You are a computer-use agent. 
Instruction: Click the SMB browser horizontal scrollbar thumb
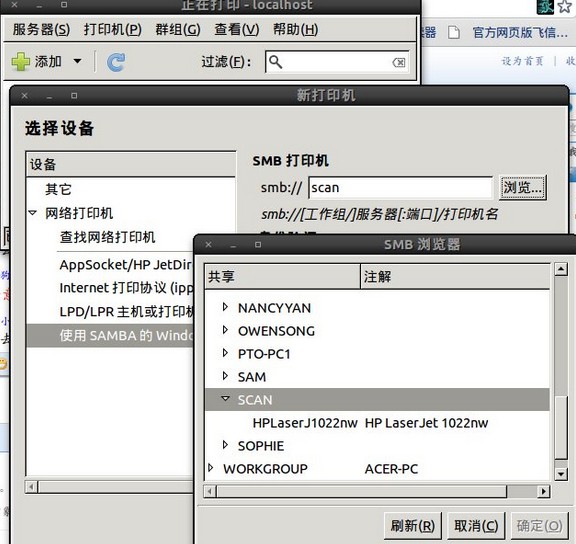click(361, 491)
